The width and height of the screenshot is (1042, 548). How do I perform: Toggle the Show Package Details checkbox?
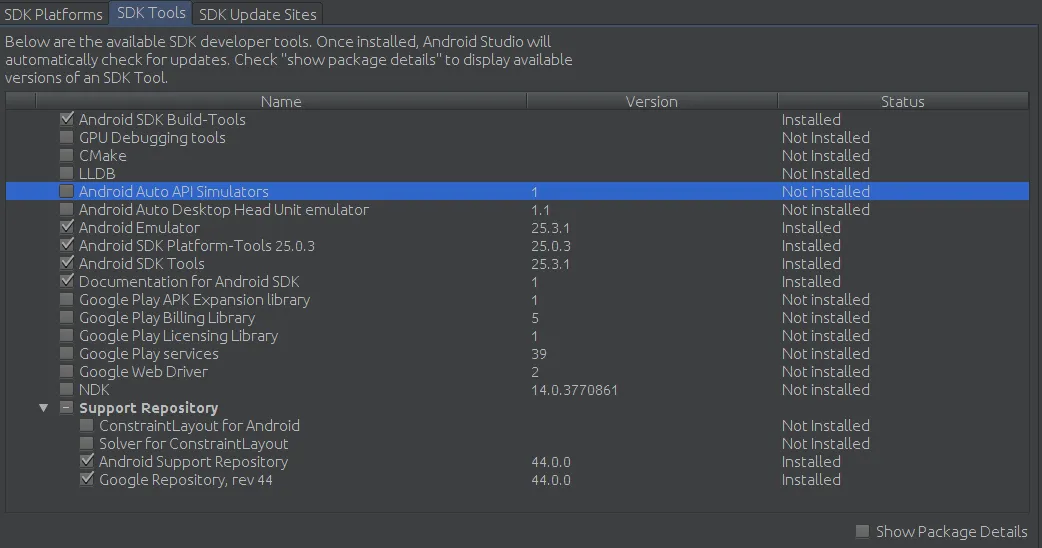862,532
